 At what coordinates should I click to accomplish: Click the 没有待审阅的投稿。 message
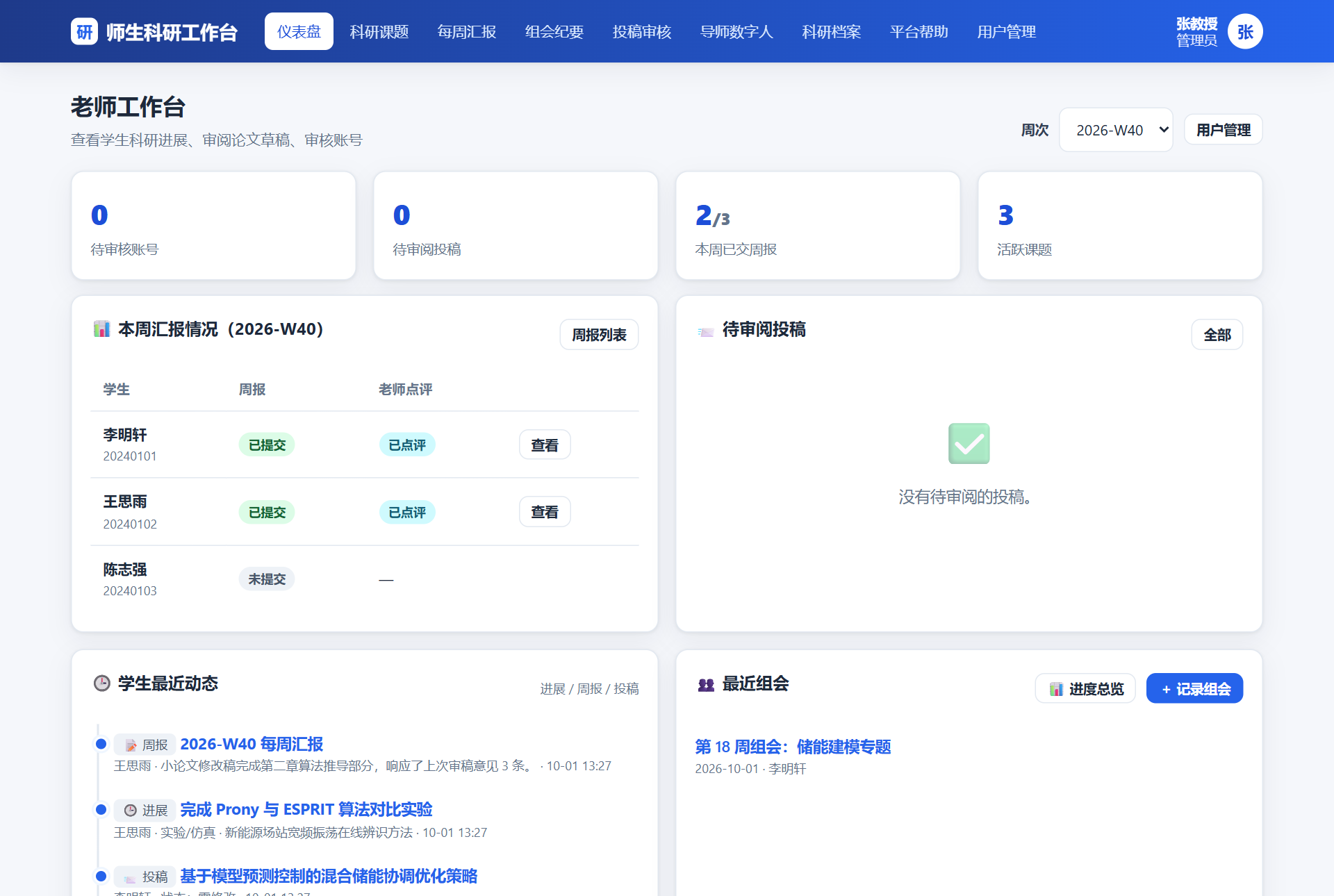[x=964, y=497]
